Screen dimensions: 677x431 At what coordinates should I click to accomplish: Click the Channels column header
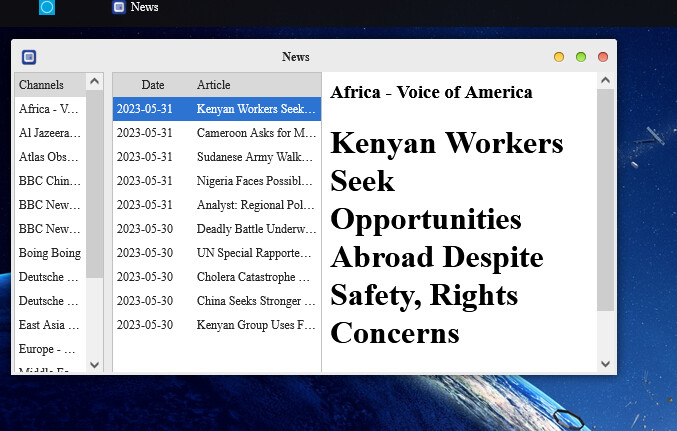coord(50,85)
